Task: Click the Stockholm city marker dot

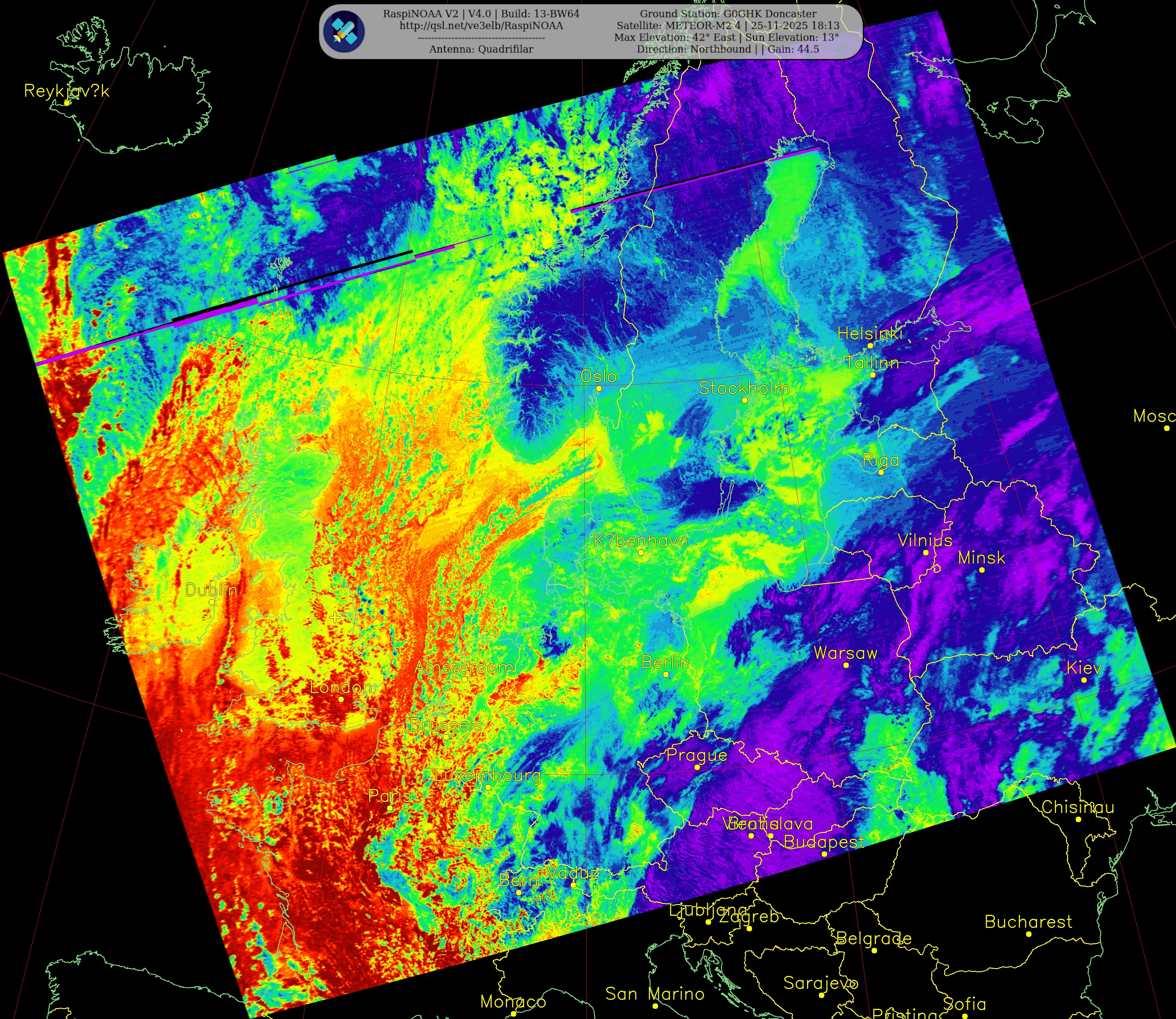Action: [745, 400]
